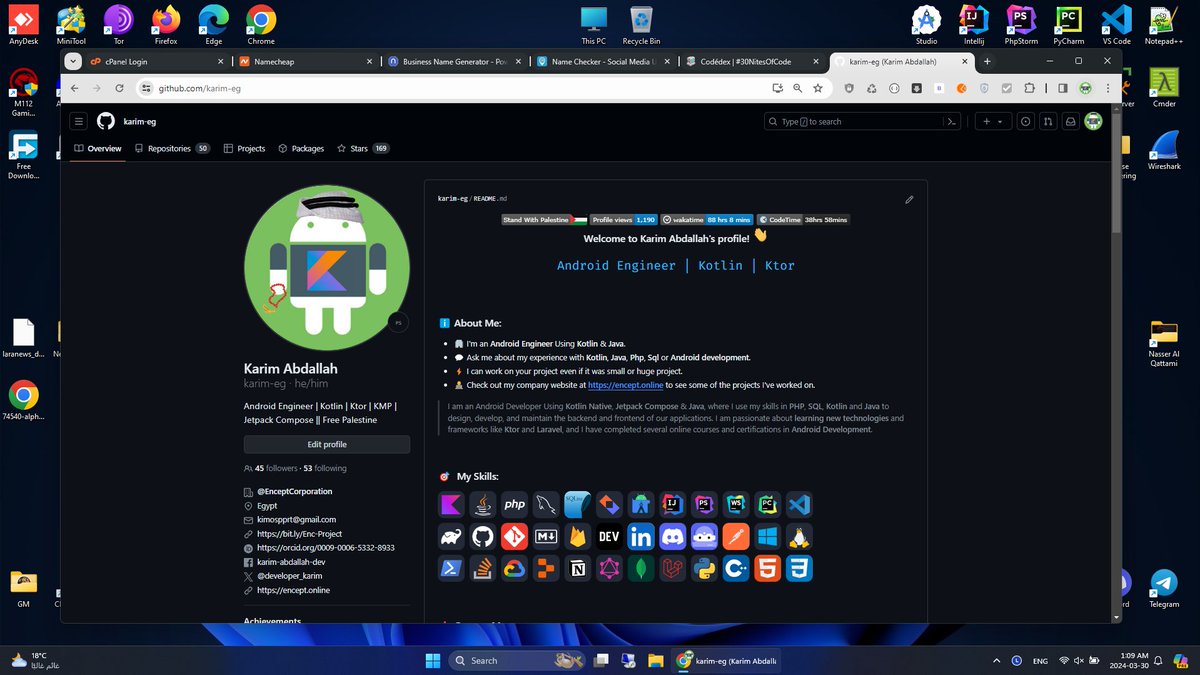Open the PhpStorm skill icon
This screenshot has height=675, width=1200.
pyautogui.click(x=704, y=504)
